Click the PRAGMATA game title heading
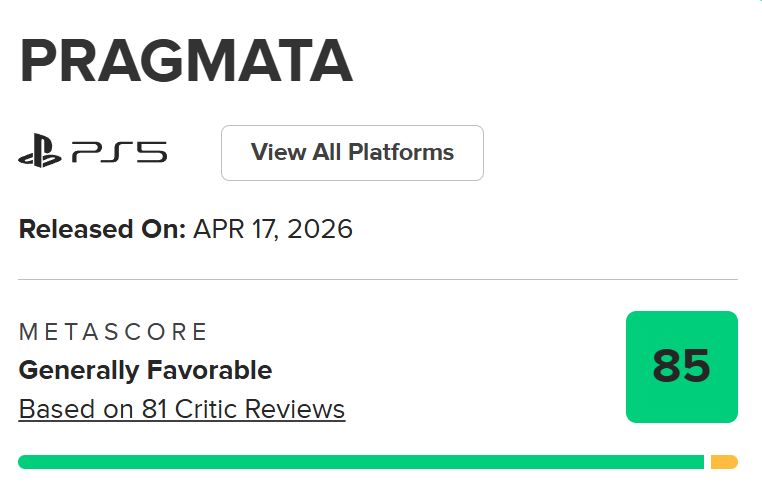 [x=186, y=62]
